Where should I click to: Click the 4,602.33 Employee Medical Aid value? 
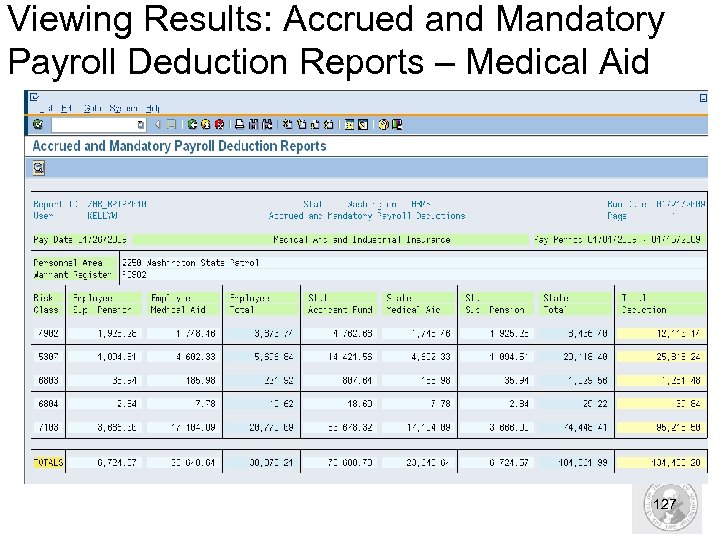[x=196, y=356]
